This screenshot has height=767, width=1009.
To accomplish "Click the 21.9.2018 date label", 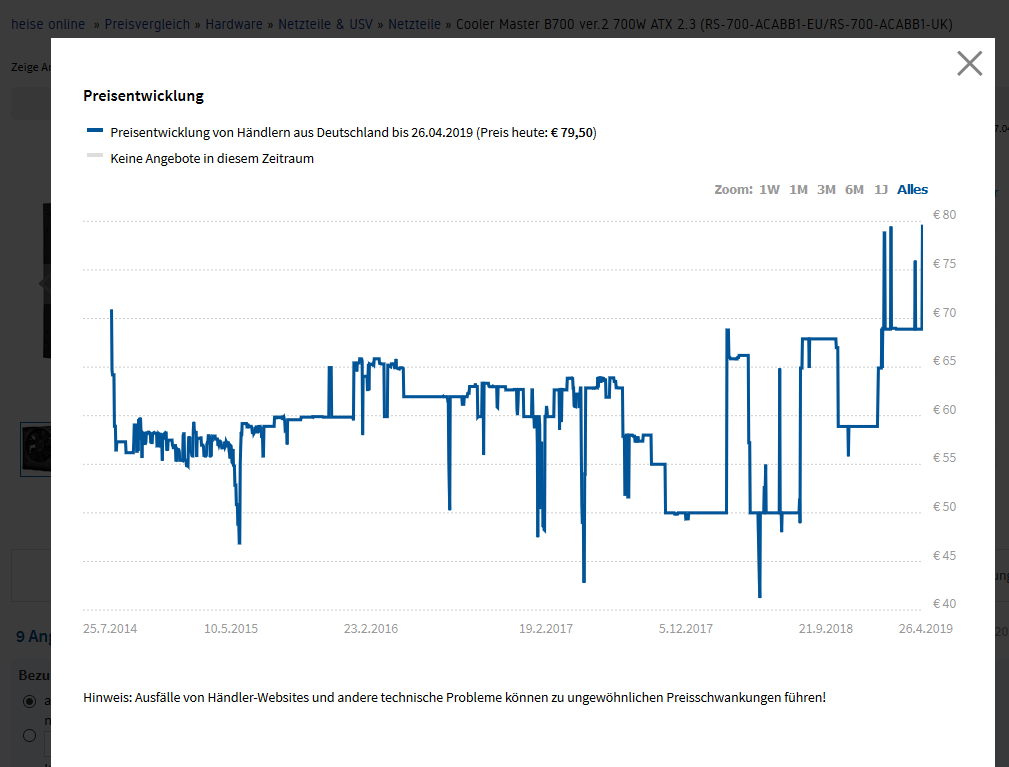I will pos(826,629).
